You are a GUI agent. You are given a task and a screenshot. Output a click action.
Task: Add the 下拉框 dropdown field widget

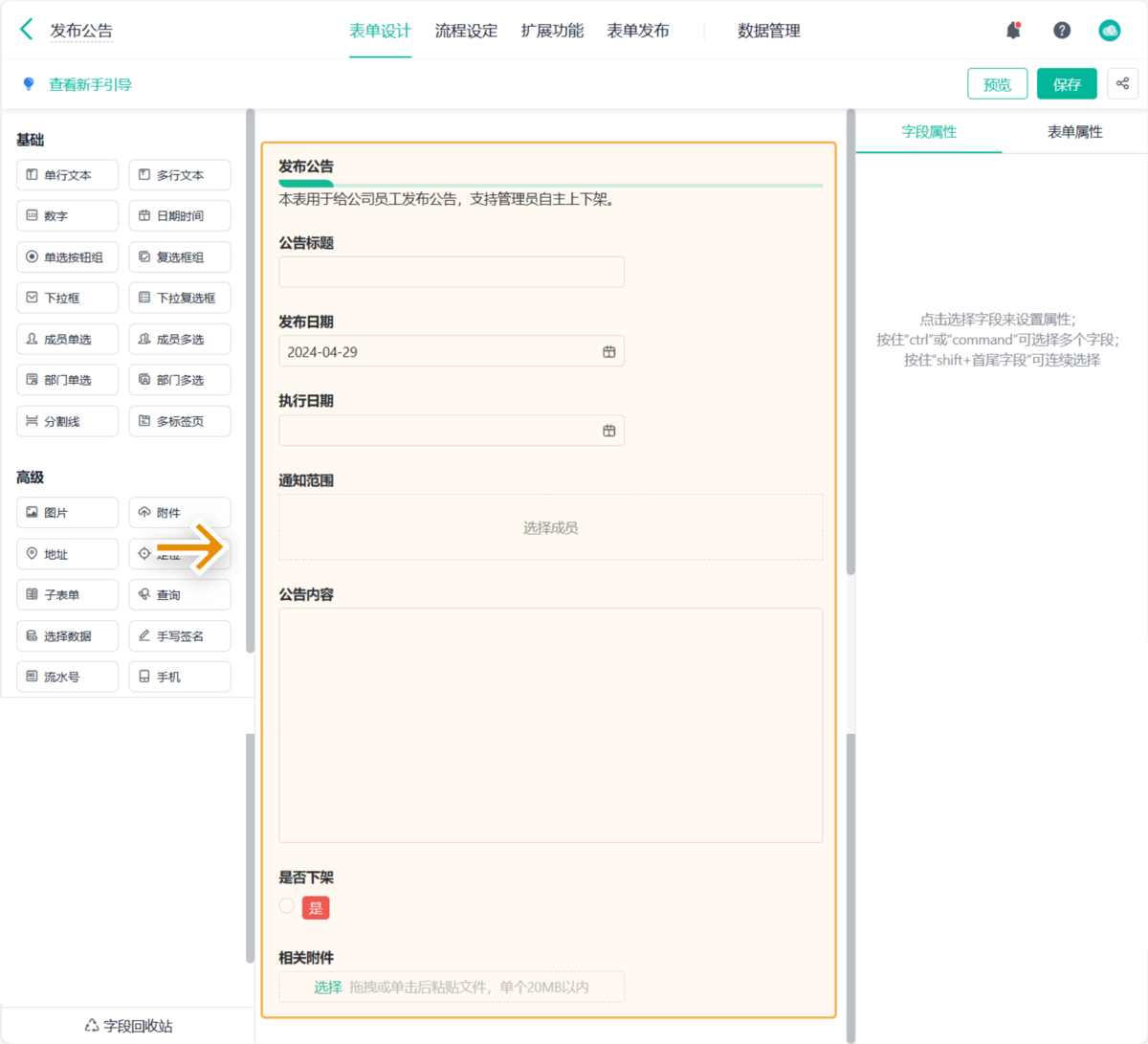[67, 299]
